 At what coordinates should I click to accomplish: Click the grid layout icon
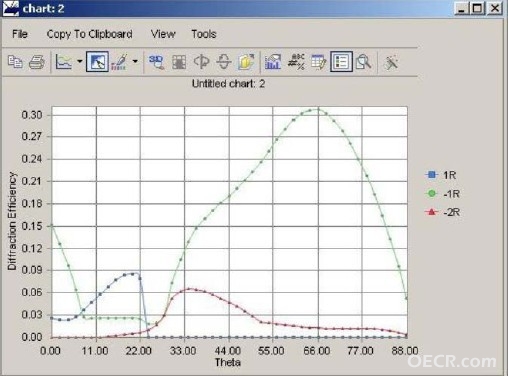coord(179,62)
